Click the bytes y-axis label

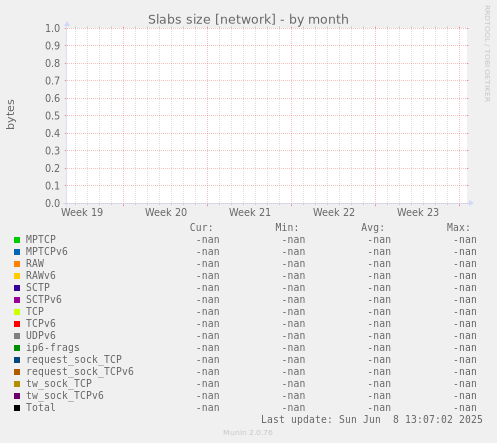tap(10, 114)
